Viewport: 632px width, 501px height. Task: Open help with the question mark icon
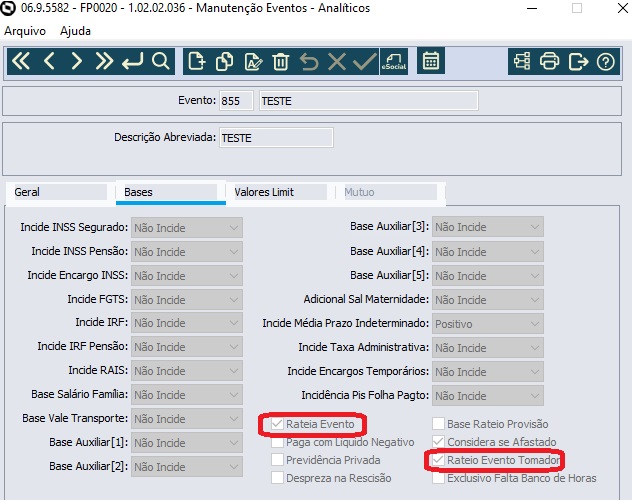coord(606,62)
